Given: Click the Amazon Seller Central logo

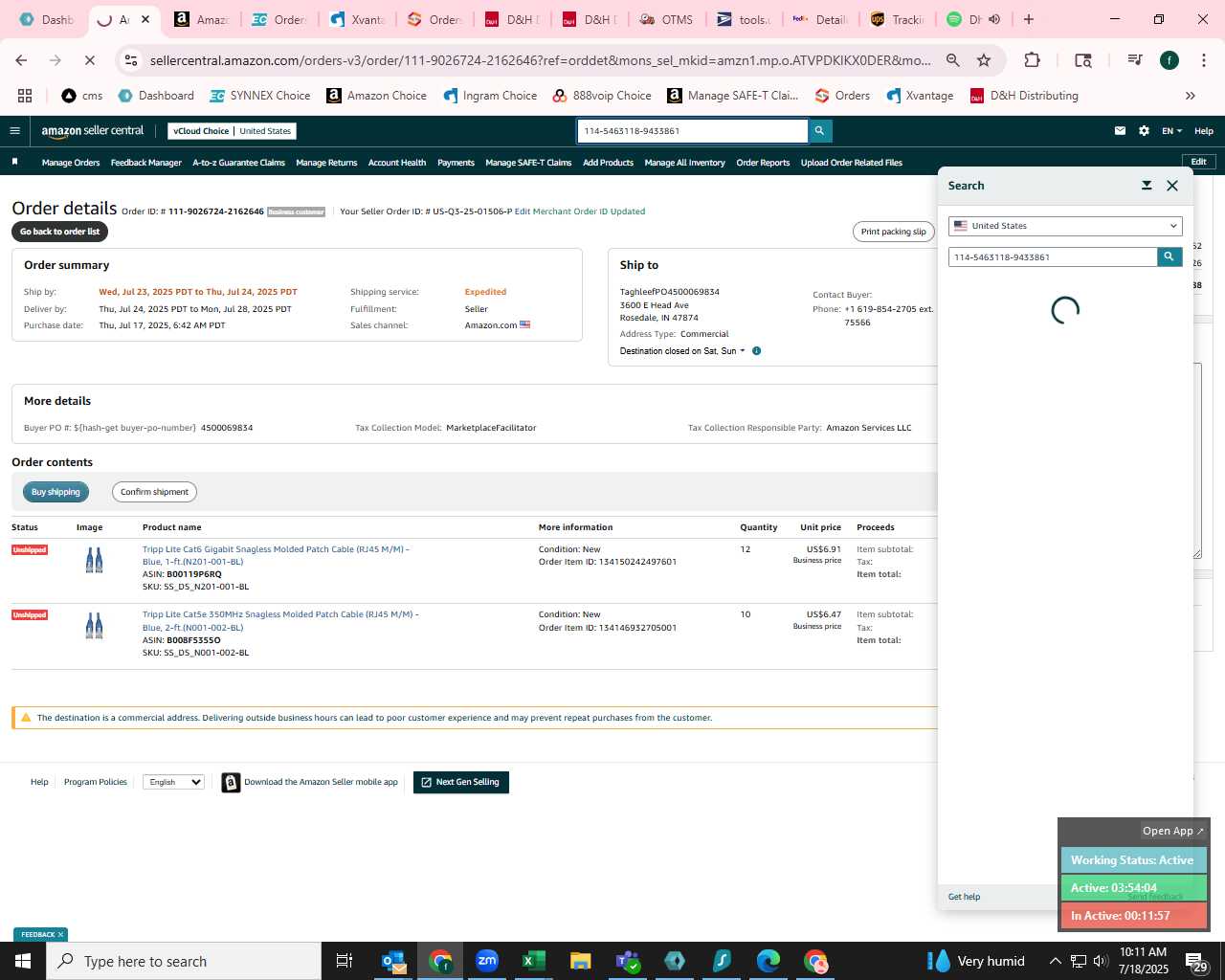Looking at the screenshot, I should click(93, 131).
